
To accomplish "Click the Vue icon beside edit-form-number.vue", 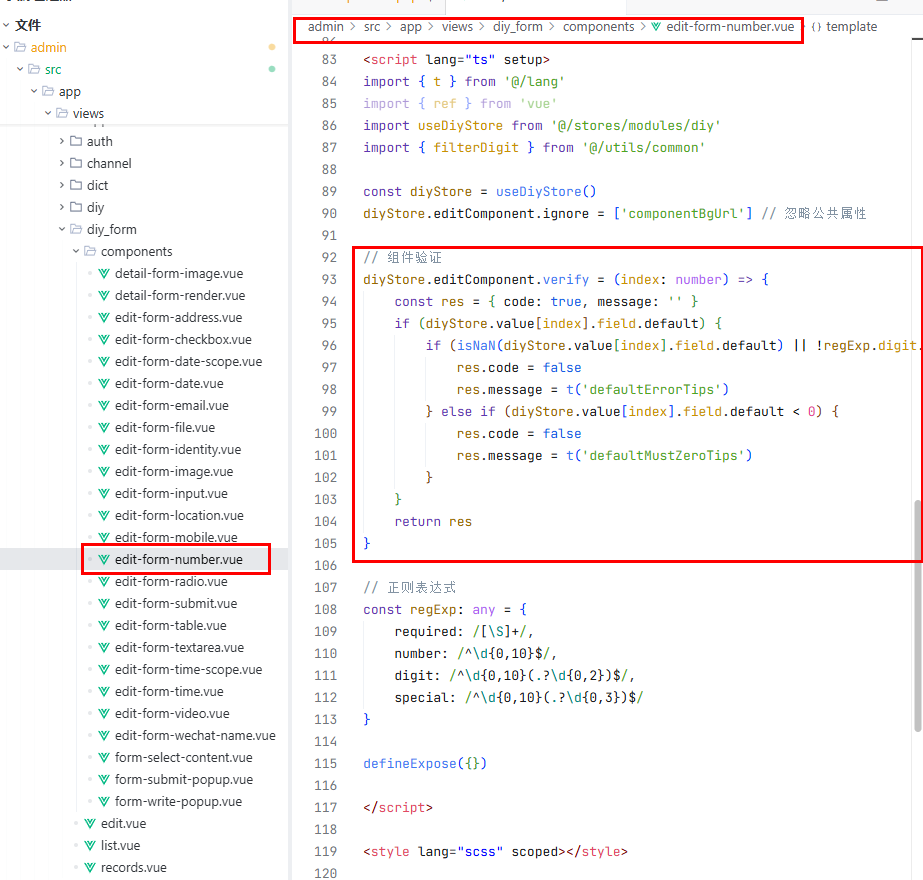I will pyautogui.click(x=104, y=560).
